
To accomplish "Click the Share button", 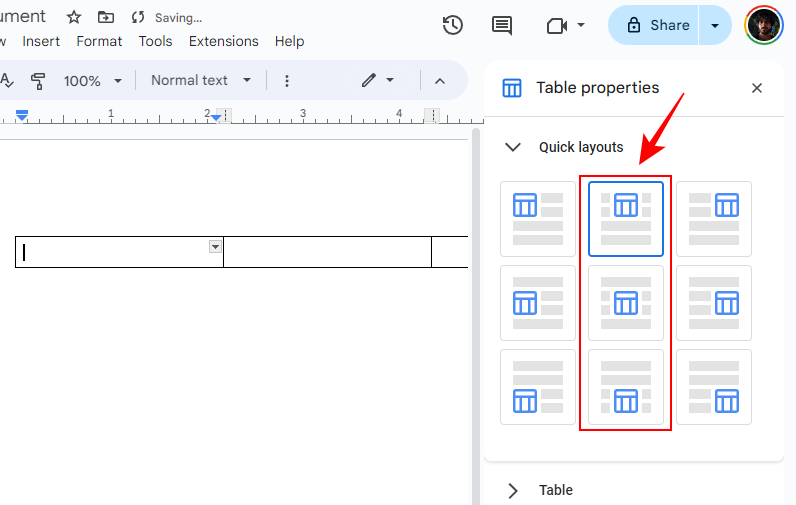I will pos(657,25).
